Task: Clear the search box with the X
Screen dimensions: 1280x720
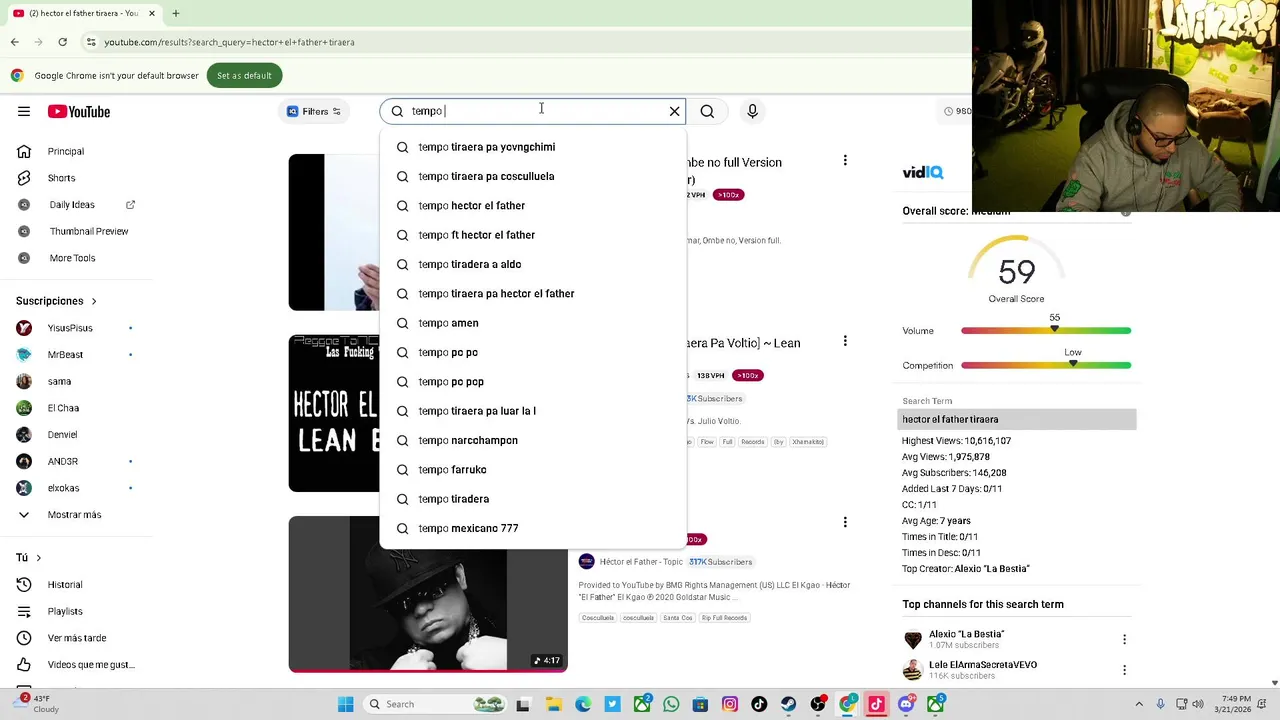Action: tap(674, 111)
